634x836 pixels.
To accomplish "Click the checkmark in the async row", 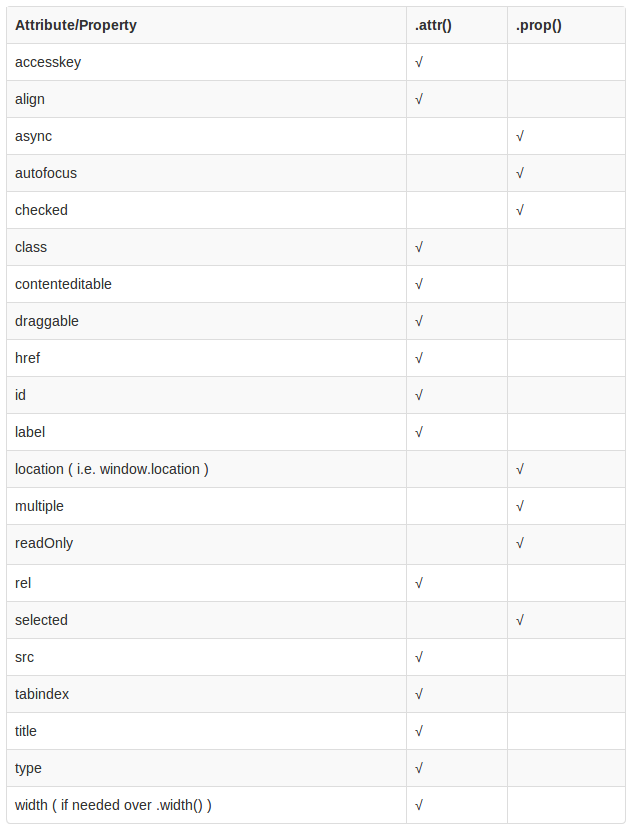I will click(x=520, y=137).
